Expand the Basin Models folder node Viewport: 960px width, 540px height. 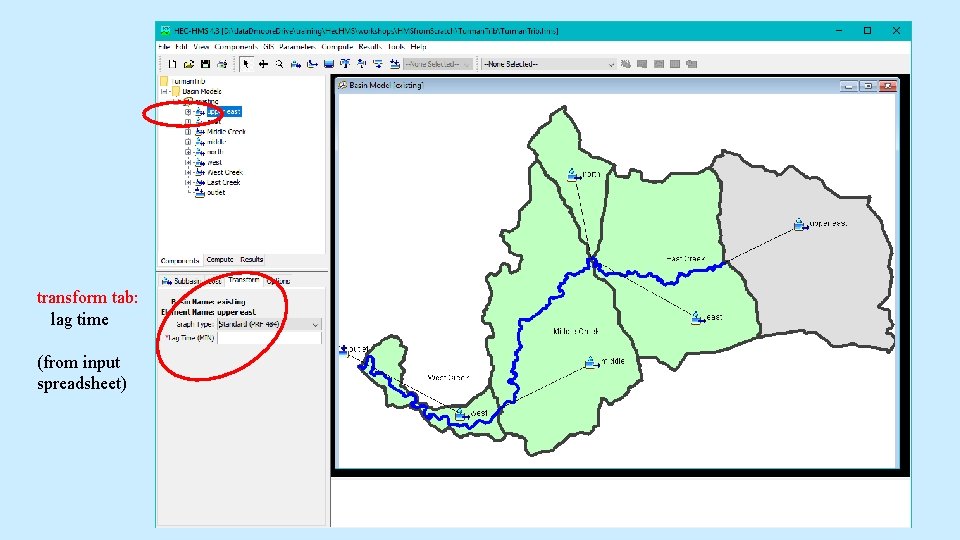[x=164, y=91]
